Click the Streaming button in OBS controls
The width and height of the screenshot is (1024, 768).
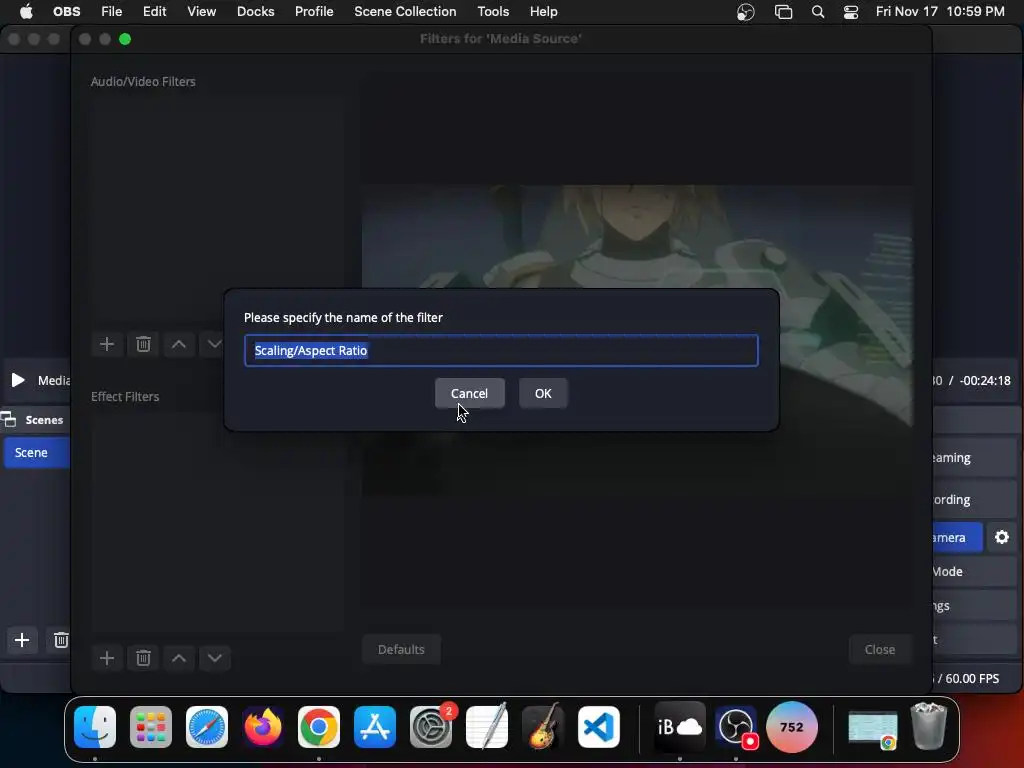(973, 458)
